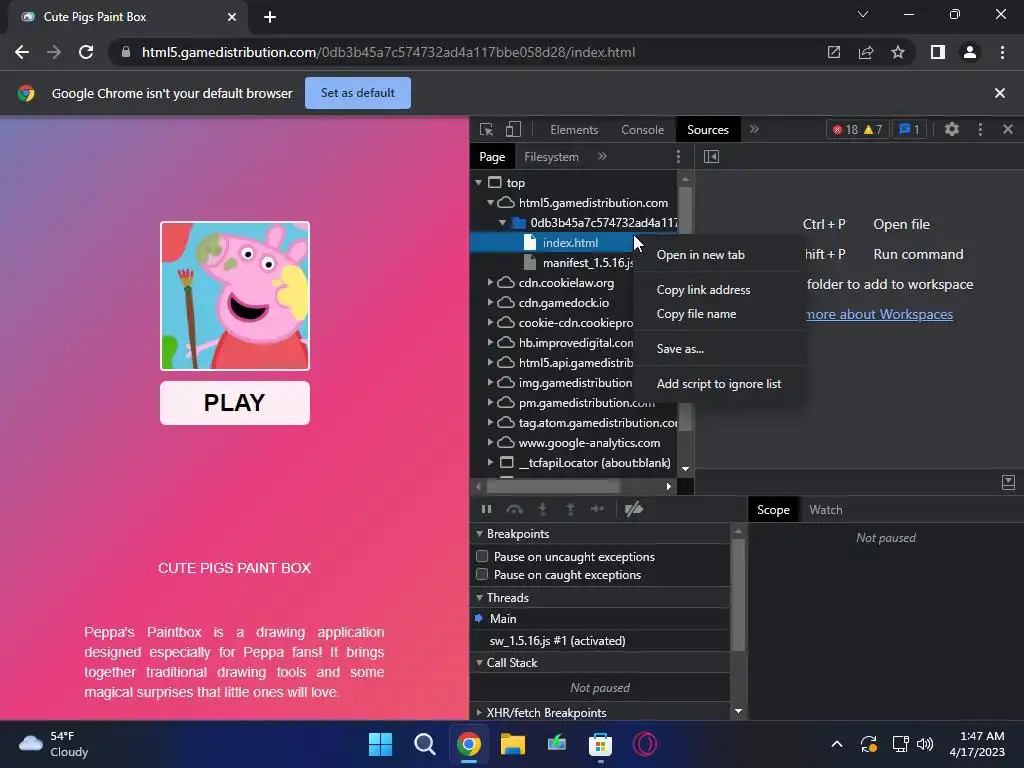This screenshot has height=768, width=1024.
Task: Open DevTools customize three-dot menu
Action: tap(980, 129)
